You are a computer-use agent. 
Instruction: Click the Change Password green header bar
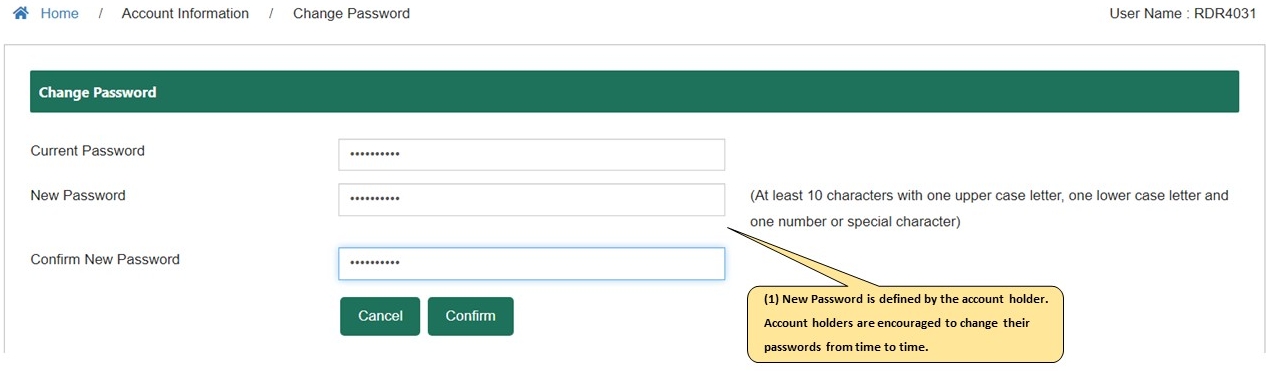tap(634, 92)
